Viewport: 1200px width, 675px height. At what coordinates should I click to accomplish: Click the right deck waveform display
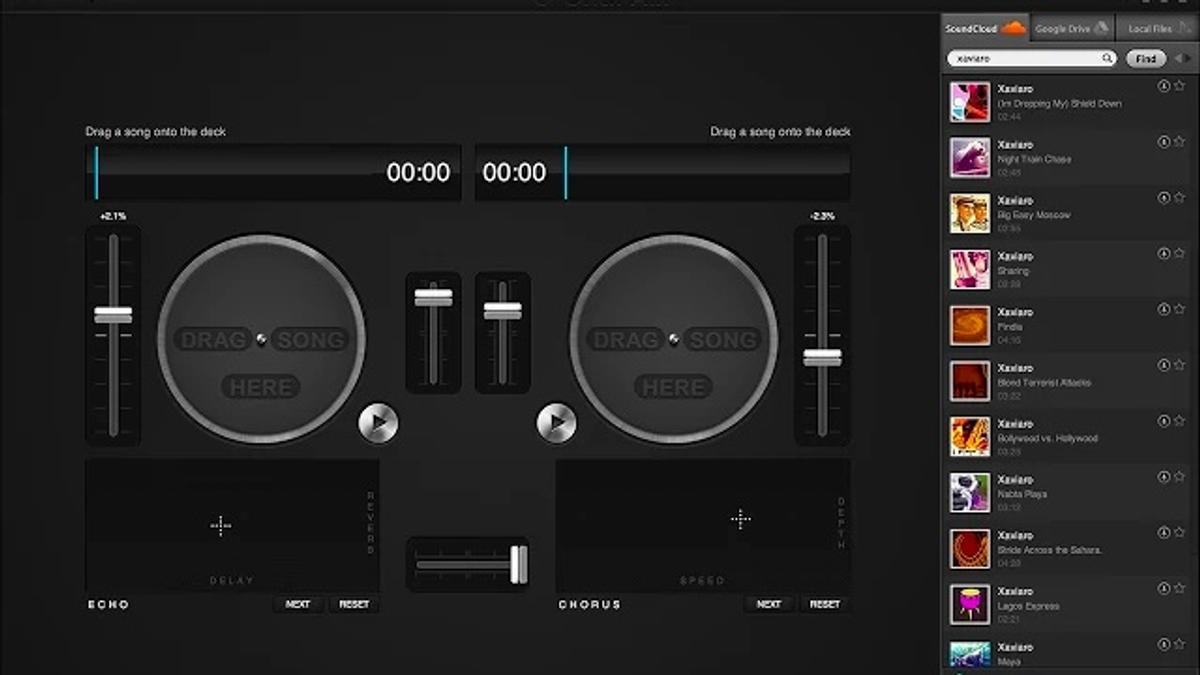coord(662,173)
